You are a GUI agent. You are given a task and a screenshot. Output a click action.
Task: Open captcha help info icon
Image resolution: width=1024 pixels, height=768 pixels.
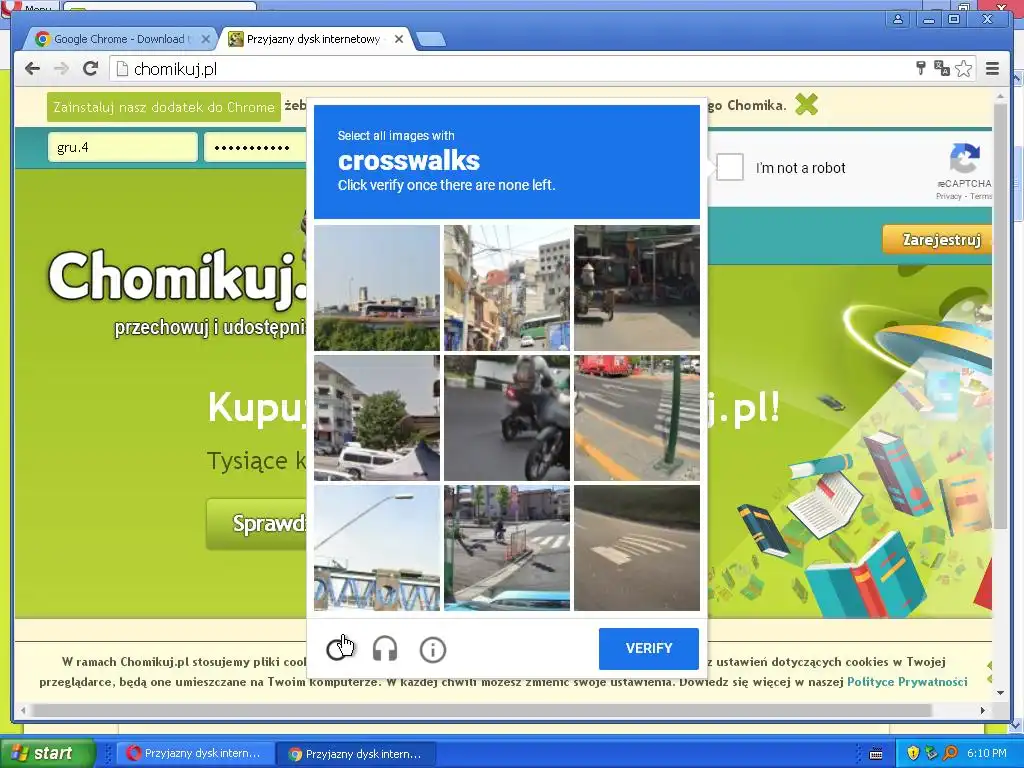point(432,650)
